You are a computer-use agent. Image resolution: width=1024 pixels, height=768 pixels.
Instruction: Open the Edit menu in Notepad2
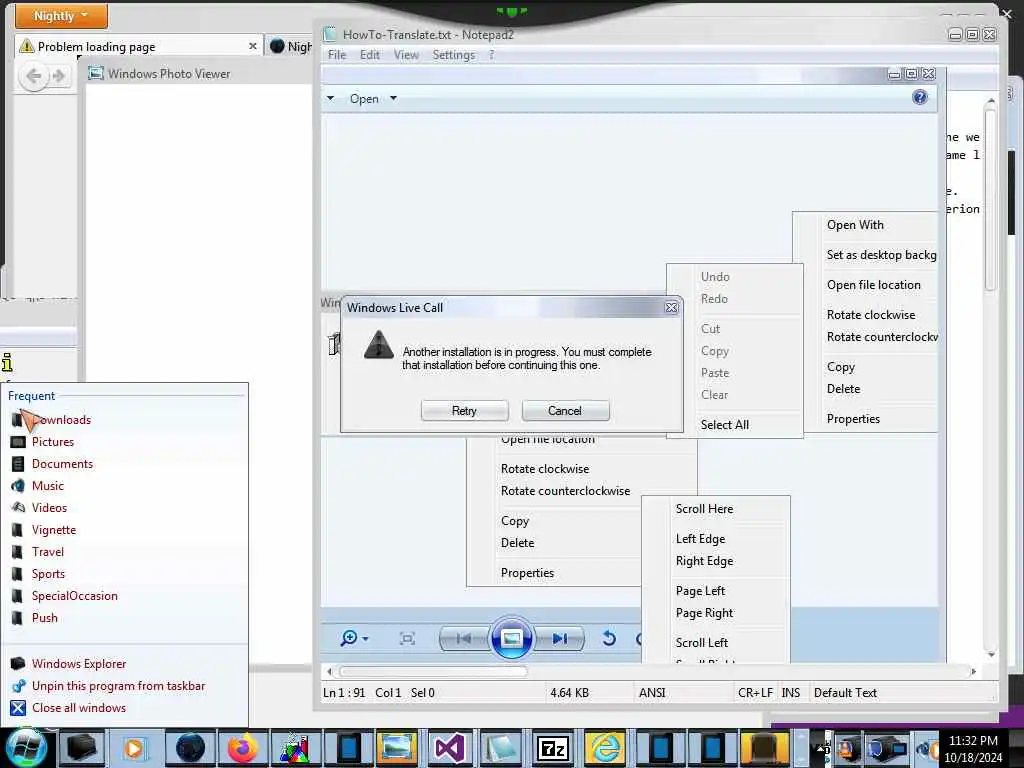pyautogui.click(x=370, y=55)
